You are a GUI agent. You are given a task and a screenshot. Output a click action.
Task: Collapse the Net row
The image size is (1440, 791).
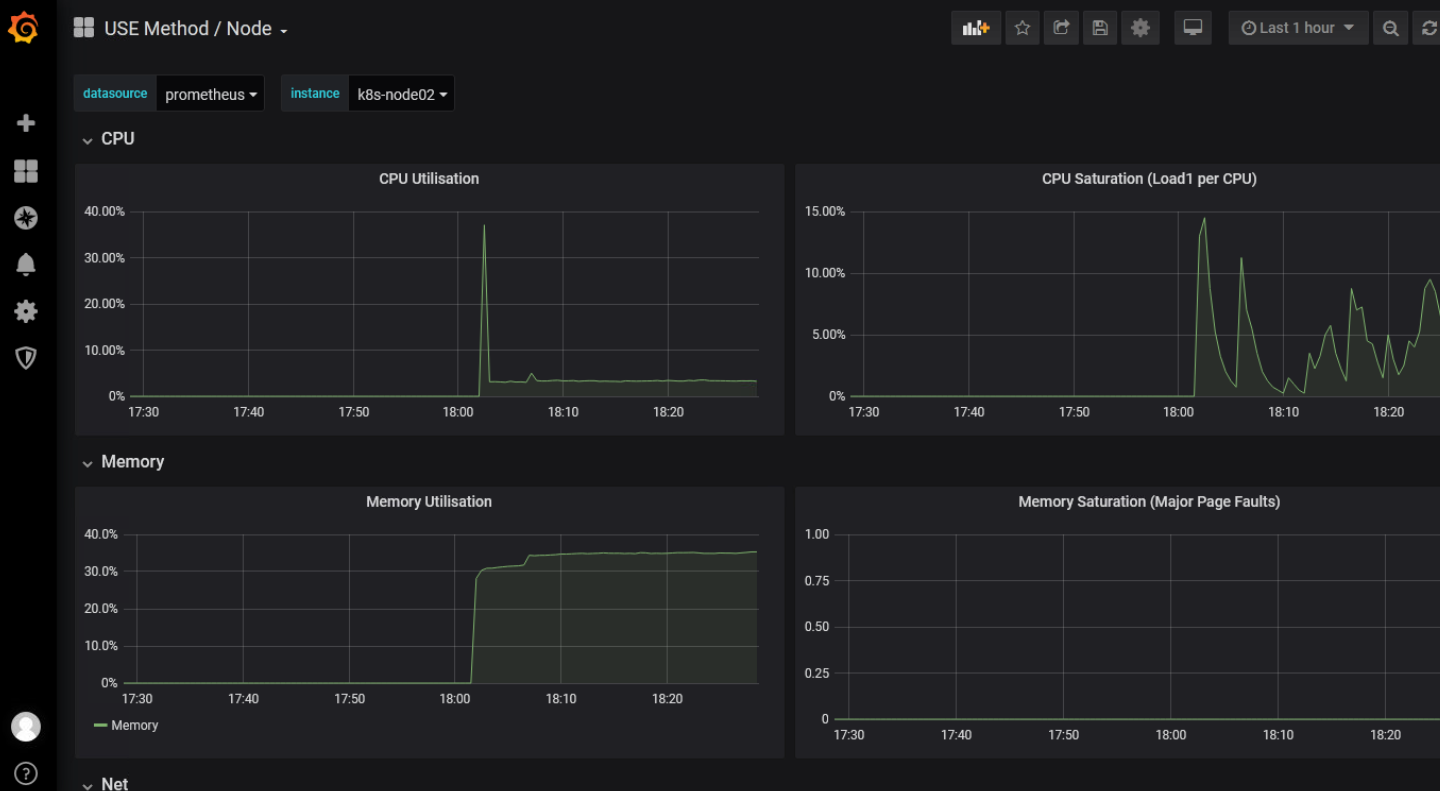click(105, 783)
